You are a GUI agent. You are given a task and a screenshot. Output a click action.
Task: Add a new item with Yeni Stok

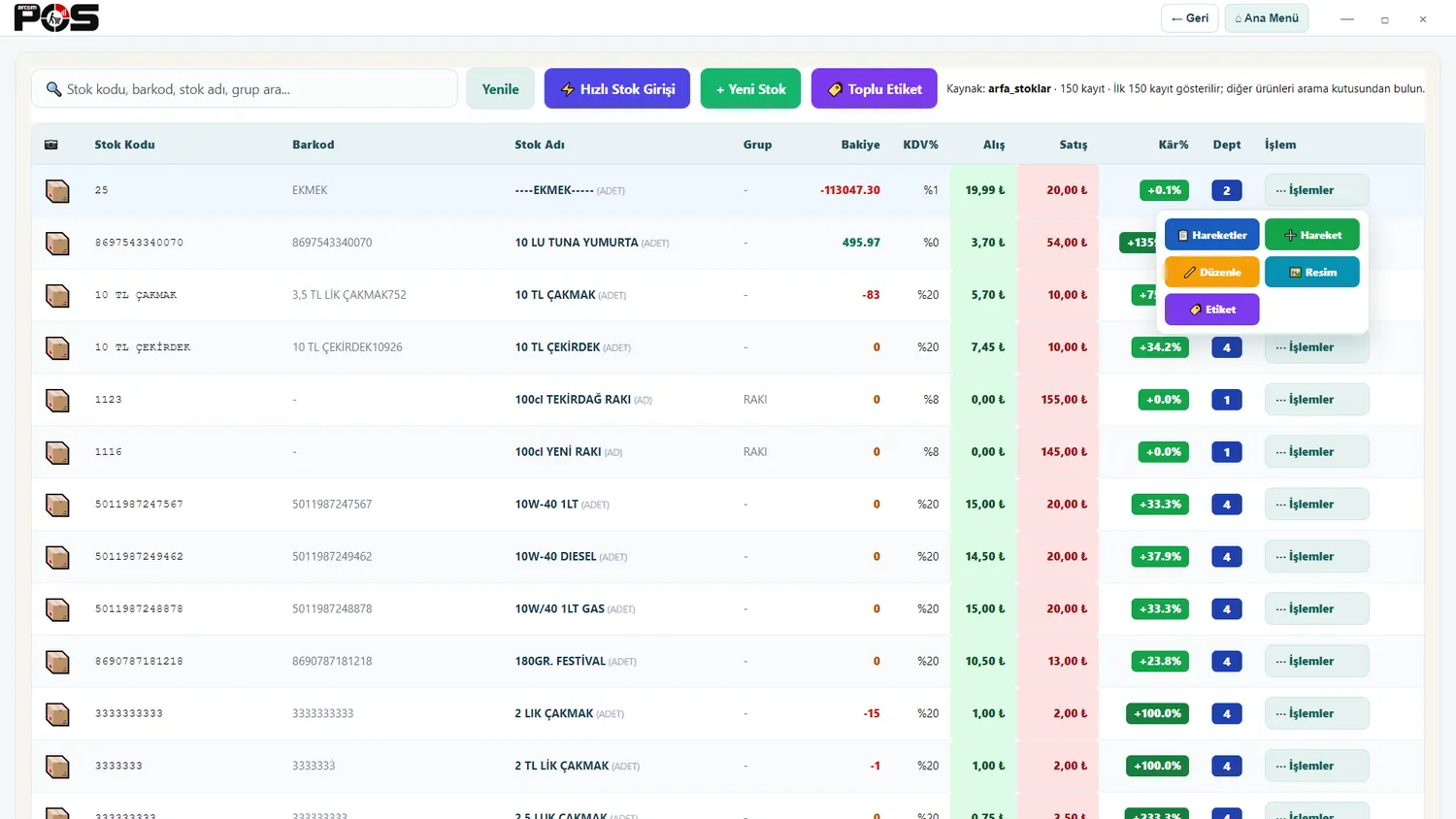pyautogui.click(x=751, y=88)
